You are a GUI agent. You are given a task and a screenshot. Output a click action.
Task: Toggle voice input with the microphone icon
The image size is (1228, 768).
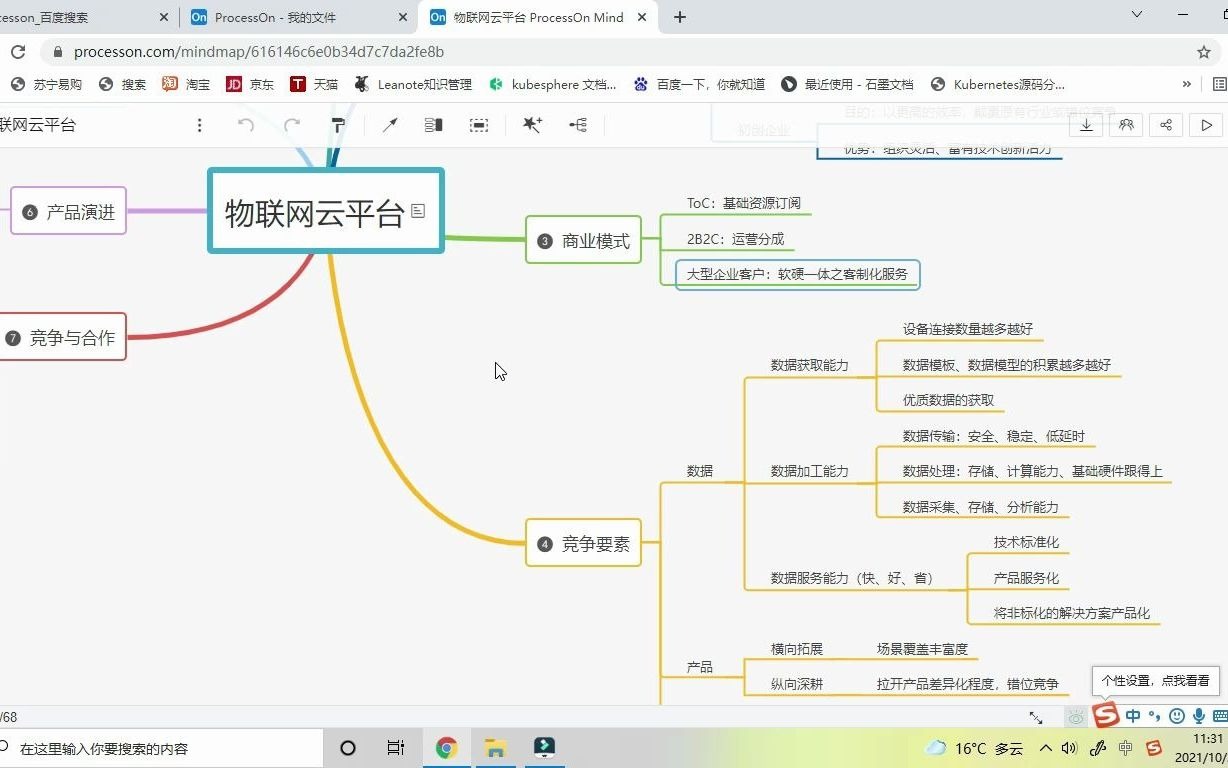coord(1198,717)
